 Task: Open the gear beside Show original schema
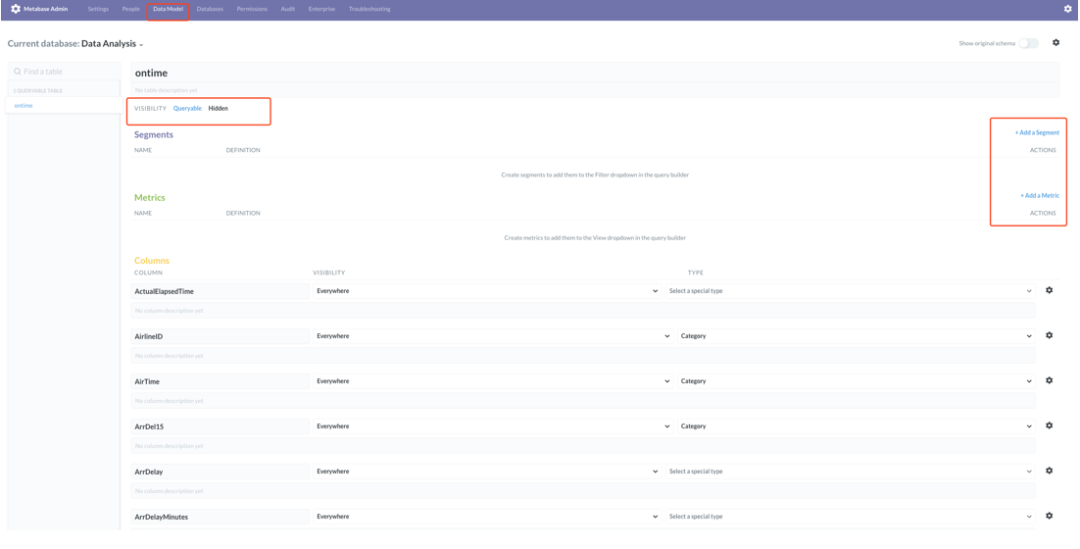click(x=1056, y=43)
